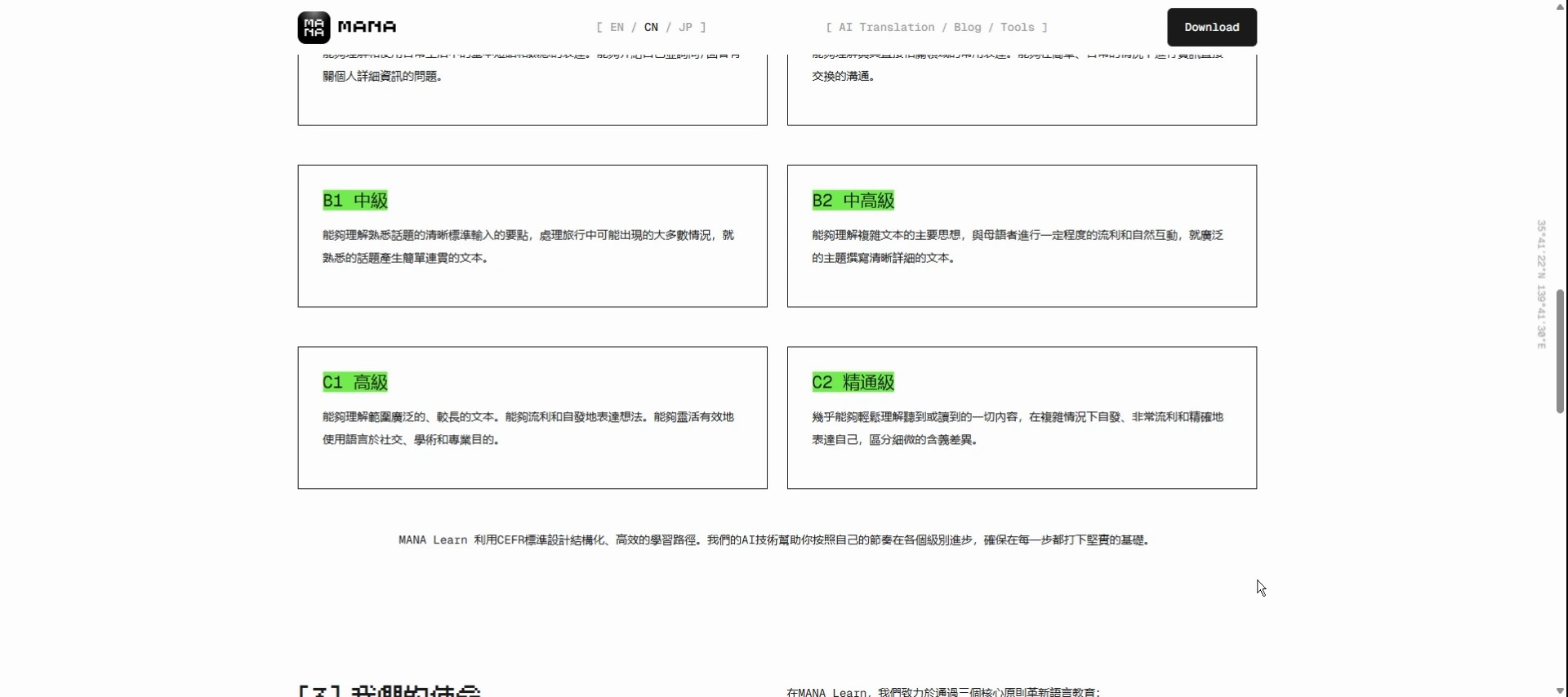Click the 關個人詳細資訊的問題 text line
This screenshot has width=1568, height=697.
(382, 76)
